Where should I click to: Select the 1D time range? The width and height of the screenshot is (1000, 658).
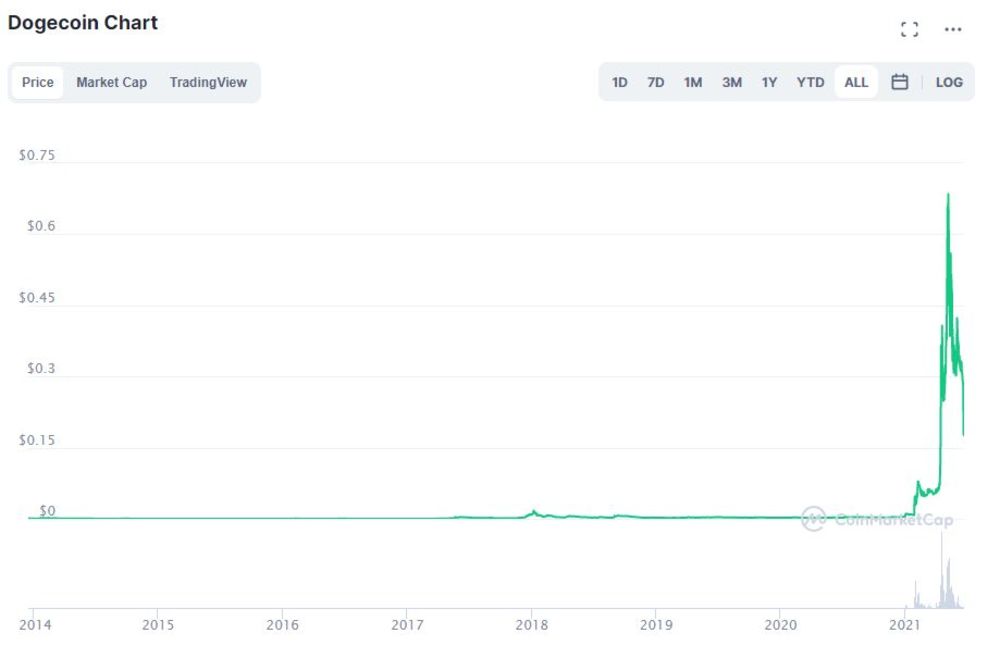click(619, 82)
